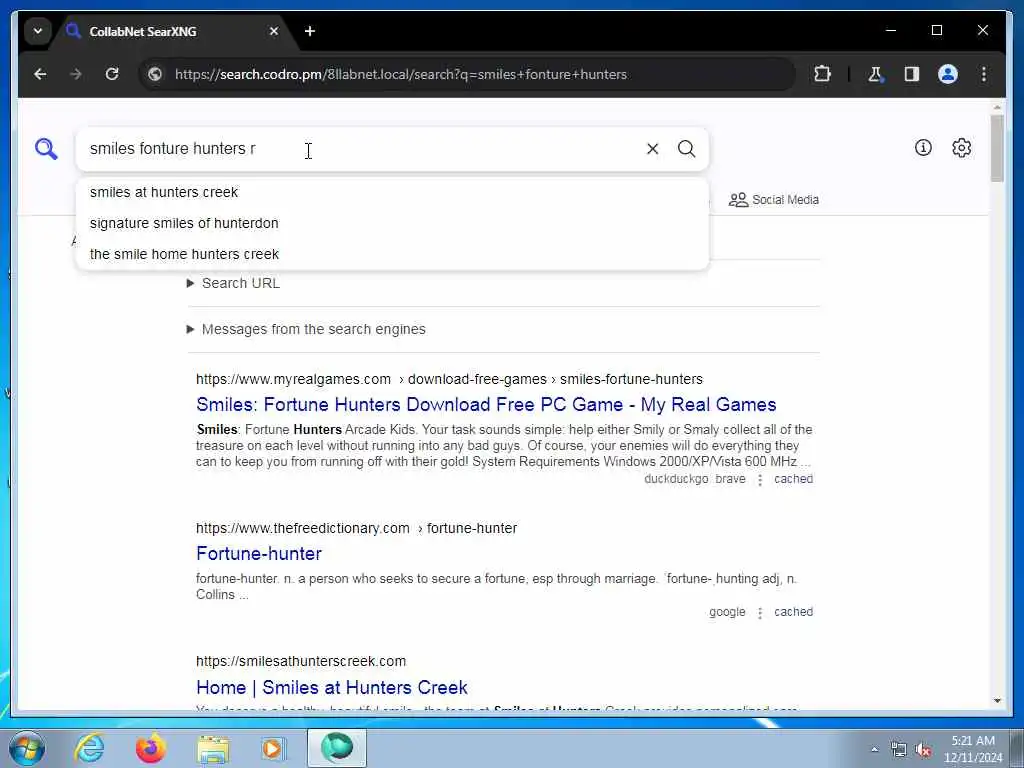Viewport: 1024px width, 768px height.
Task: Open a new browser tab
Action: pyautogui.click(x=310, y=31)
